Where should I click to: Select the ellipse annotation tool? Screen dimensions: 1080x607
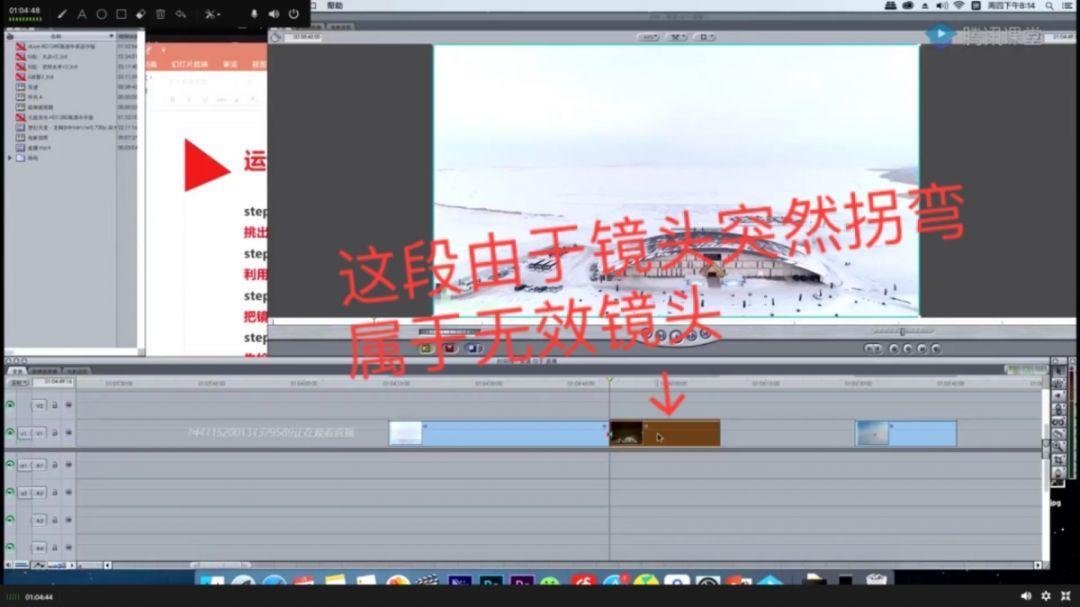[x=101, y=14]
